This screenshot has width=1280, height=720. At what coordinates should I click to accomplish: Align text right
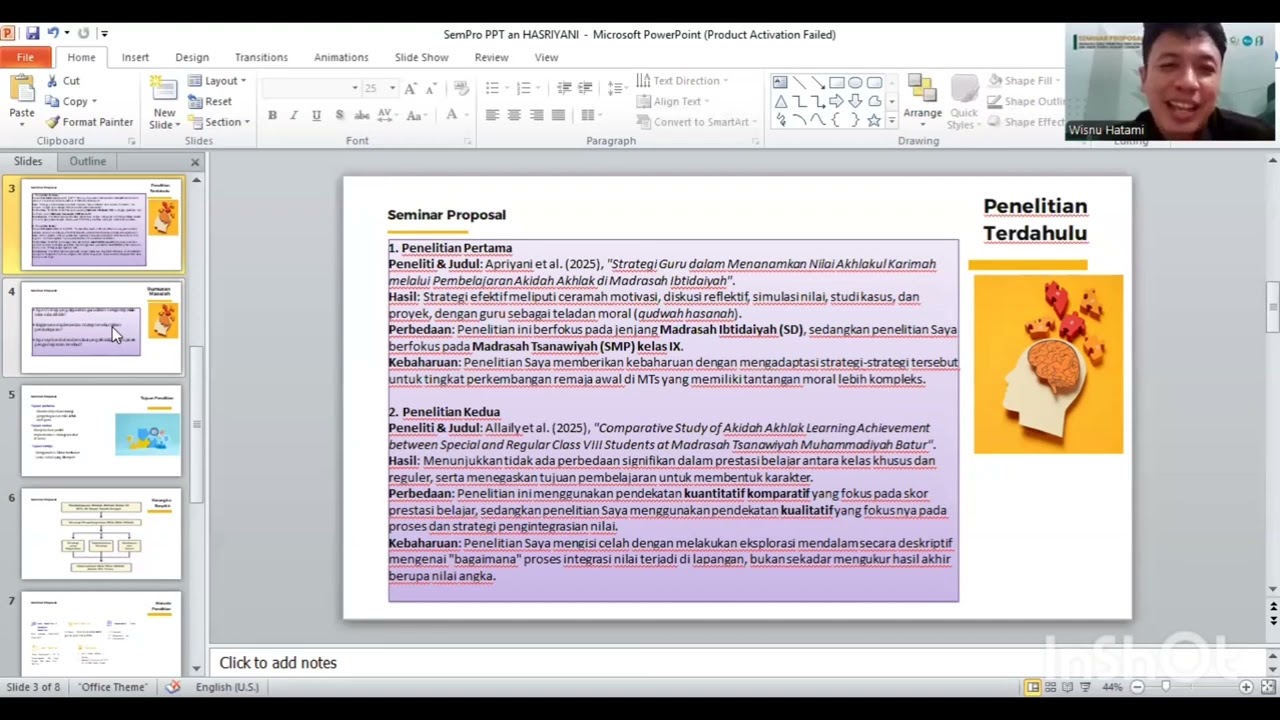point(536,115)
